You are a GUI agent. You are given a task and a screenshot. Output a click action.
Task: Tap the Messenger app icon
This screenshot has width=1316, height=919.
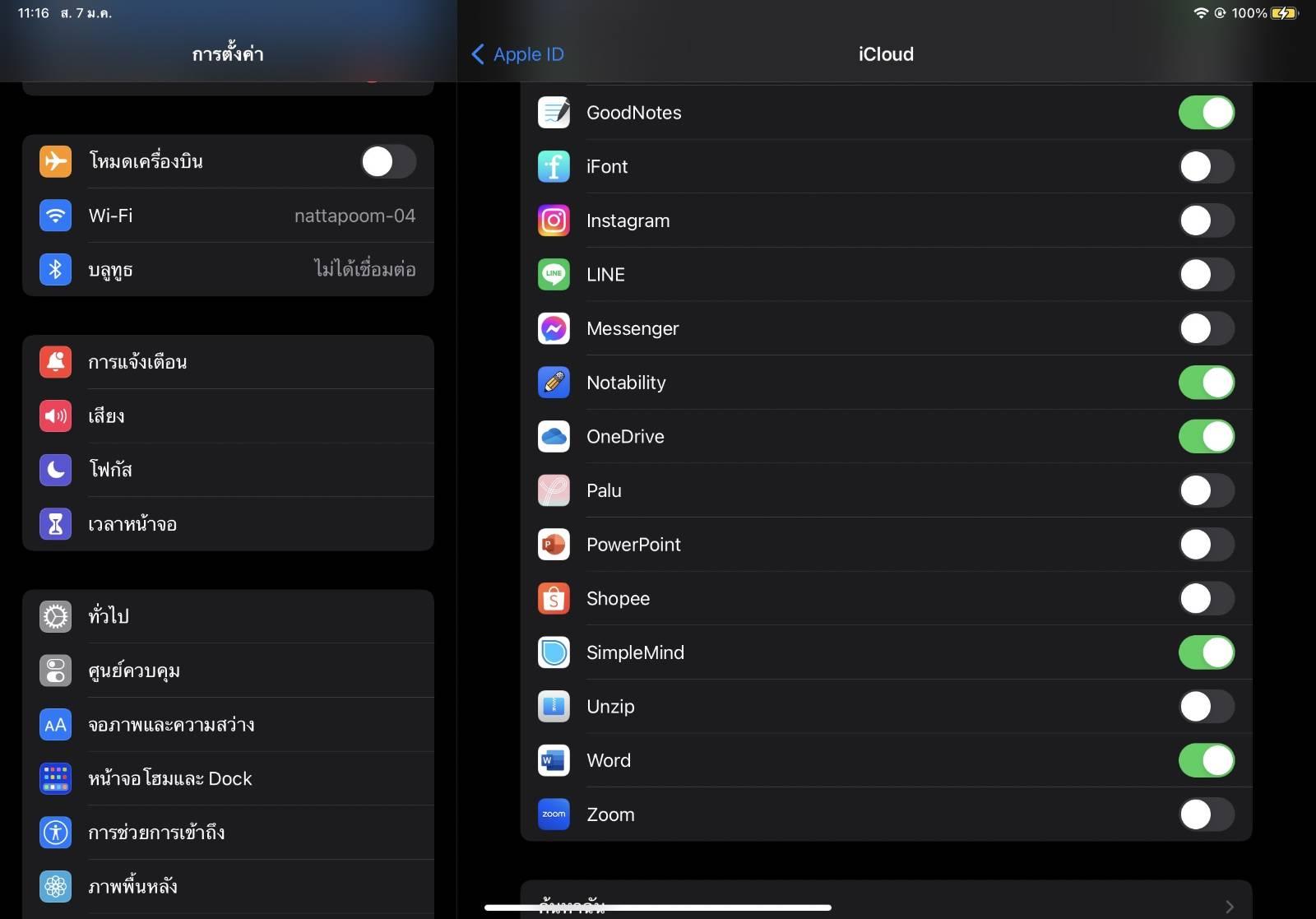coord(554,328)
